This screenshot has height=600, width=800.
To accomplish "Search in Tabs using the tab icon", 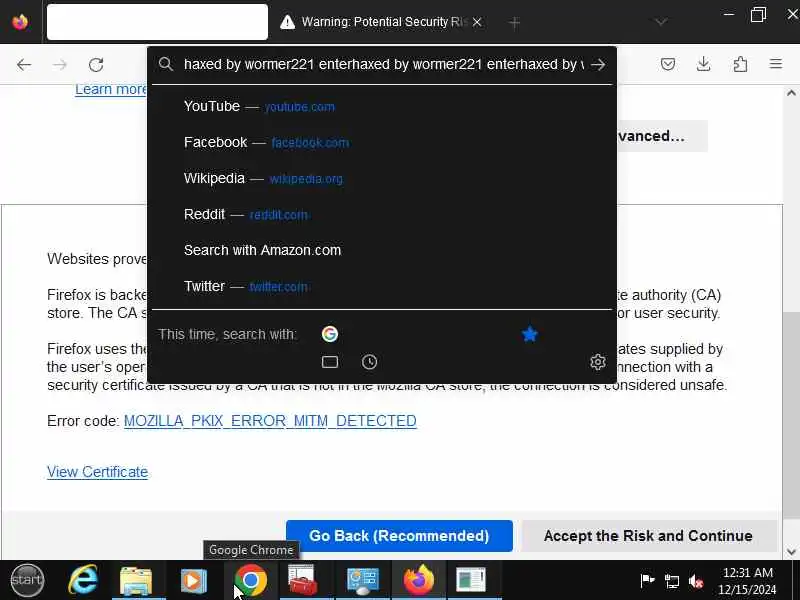I will click(330, 362).
